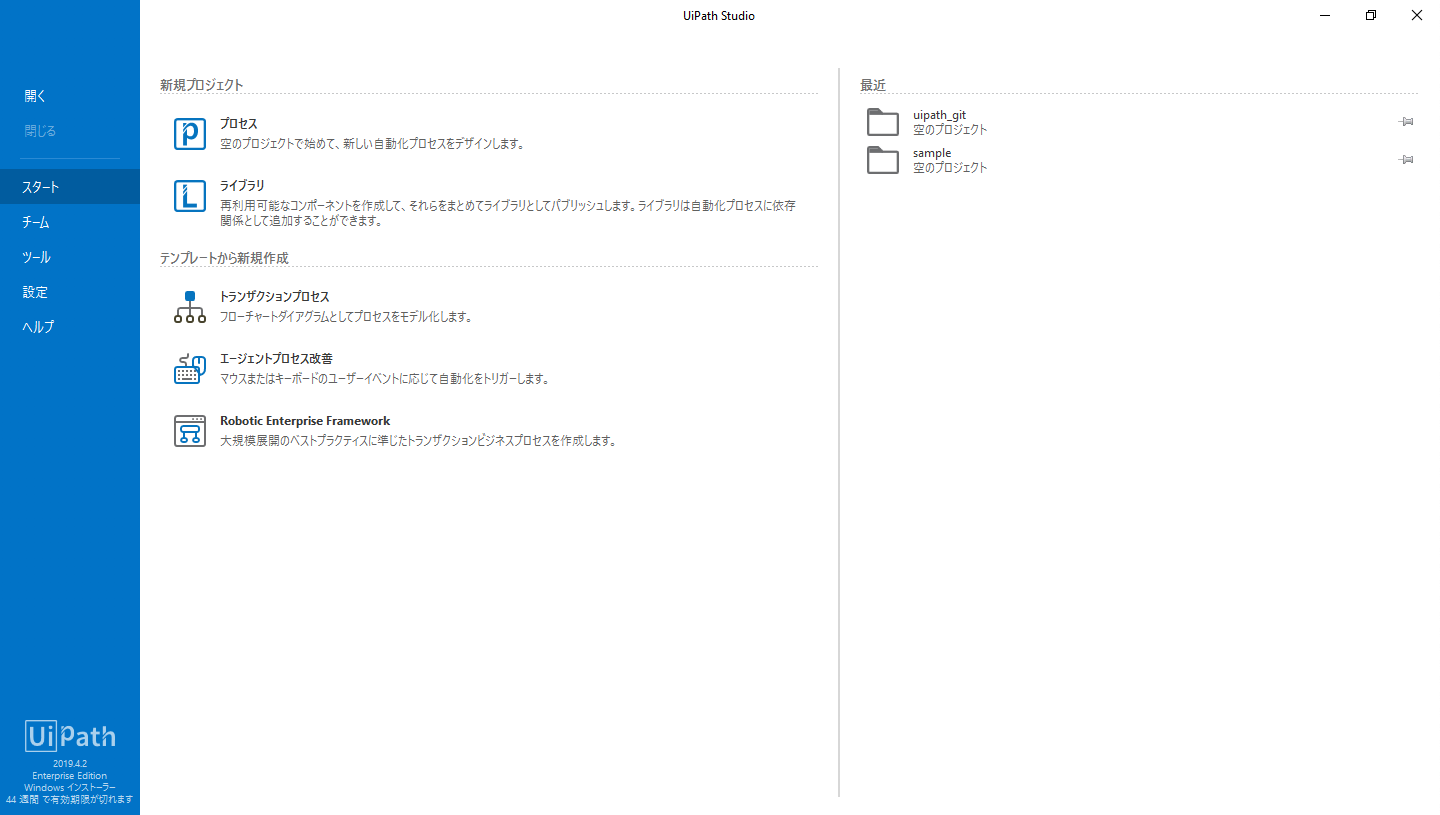
Task: Open recent project uipath_git
Action: click(939, 116)
